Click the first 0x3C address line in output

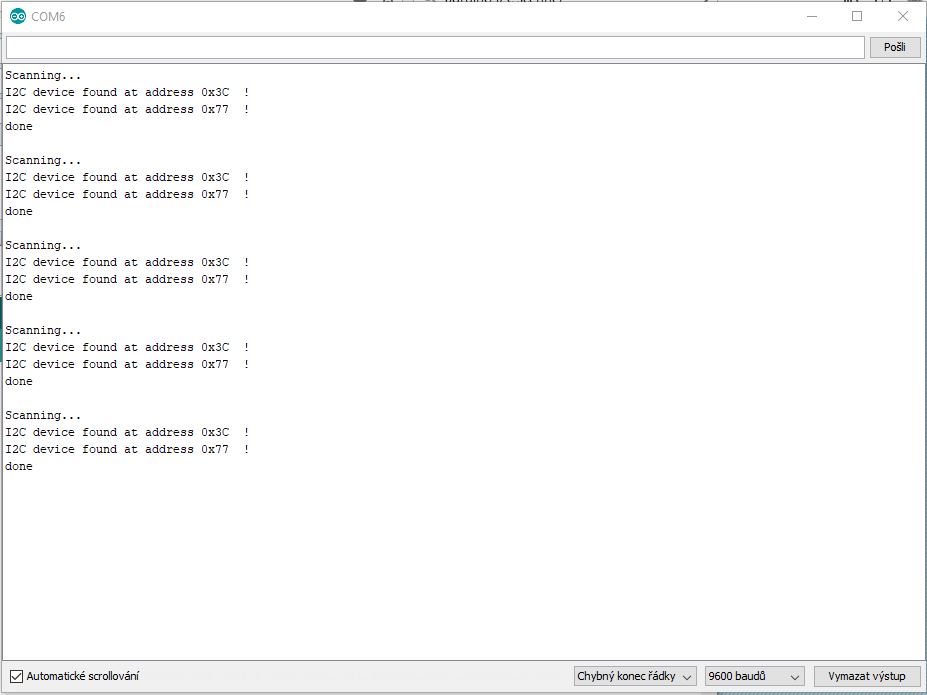[126, 92]
